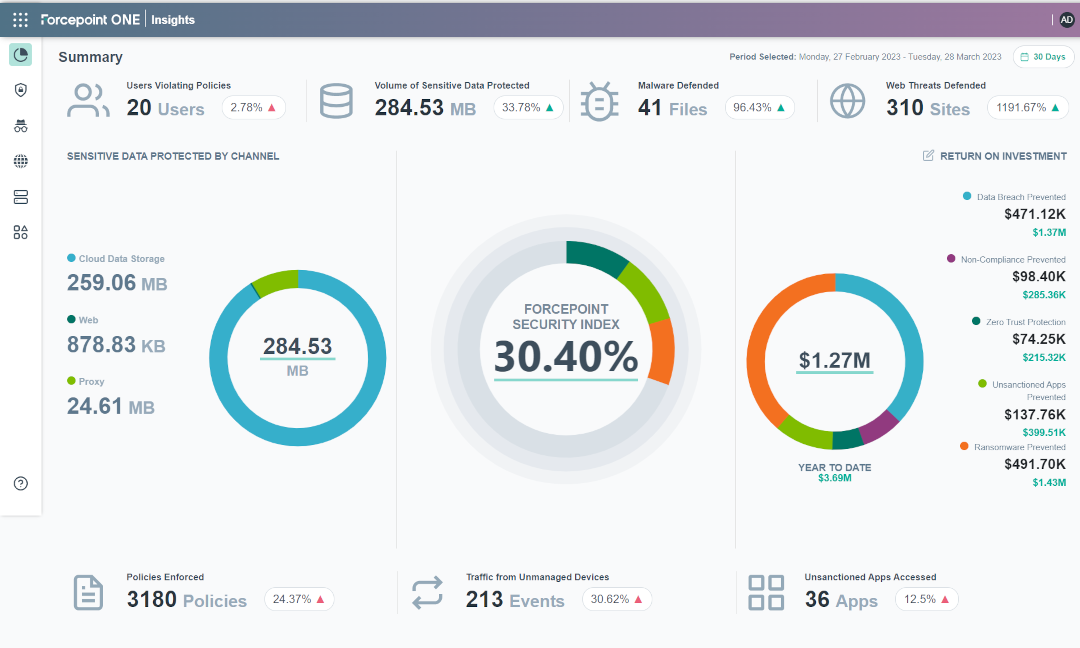The width and height of the screenshot is (1080, 648).
Task: Open the shield lock sidebar section
Action: coord(20,90)
